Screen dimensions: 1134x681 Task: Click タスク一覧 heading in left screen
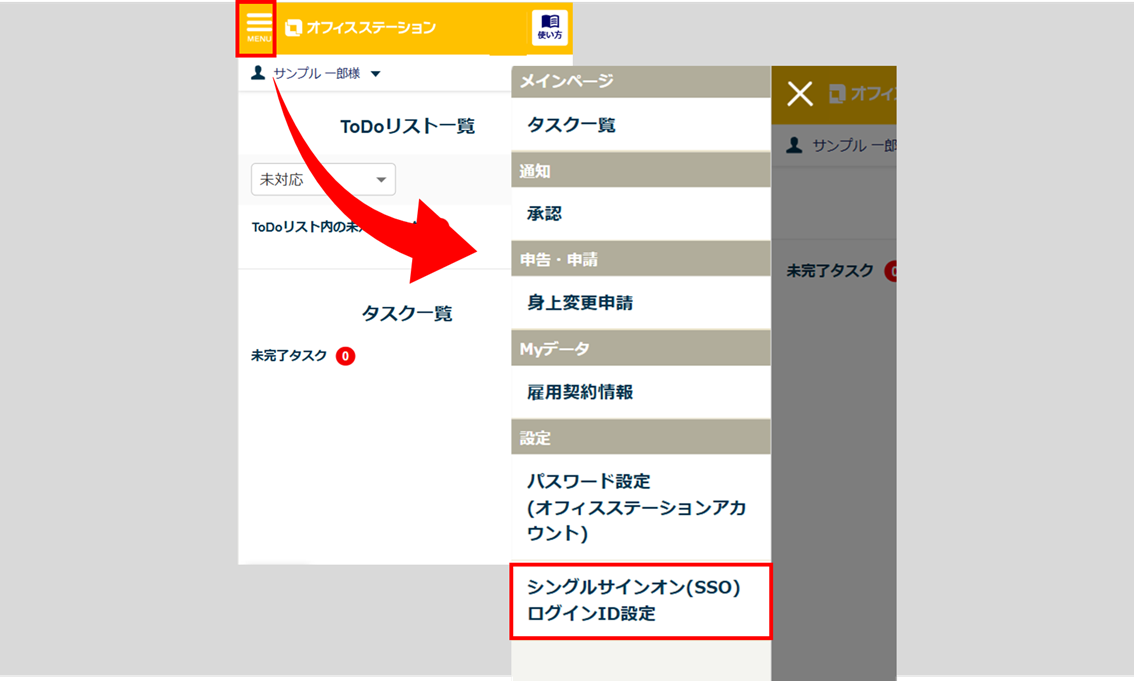pos(406,313)
